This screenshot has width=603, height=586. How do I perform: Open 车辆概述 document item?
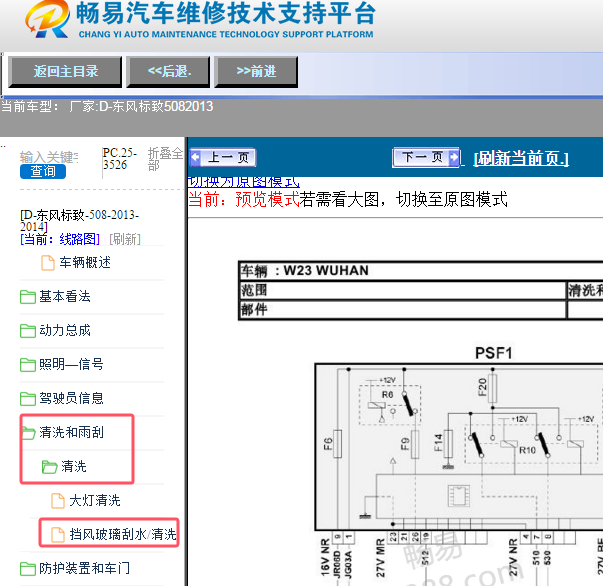[85, 263]
